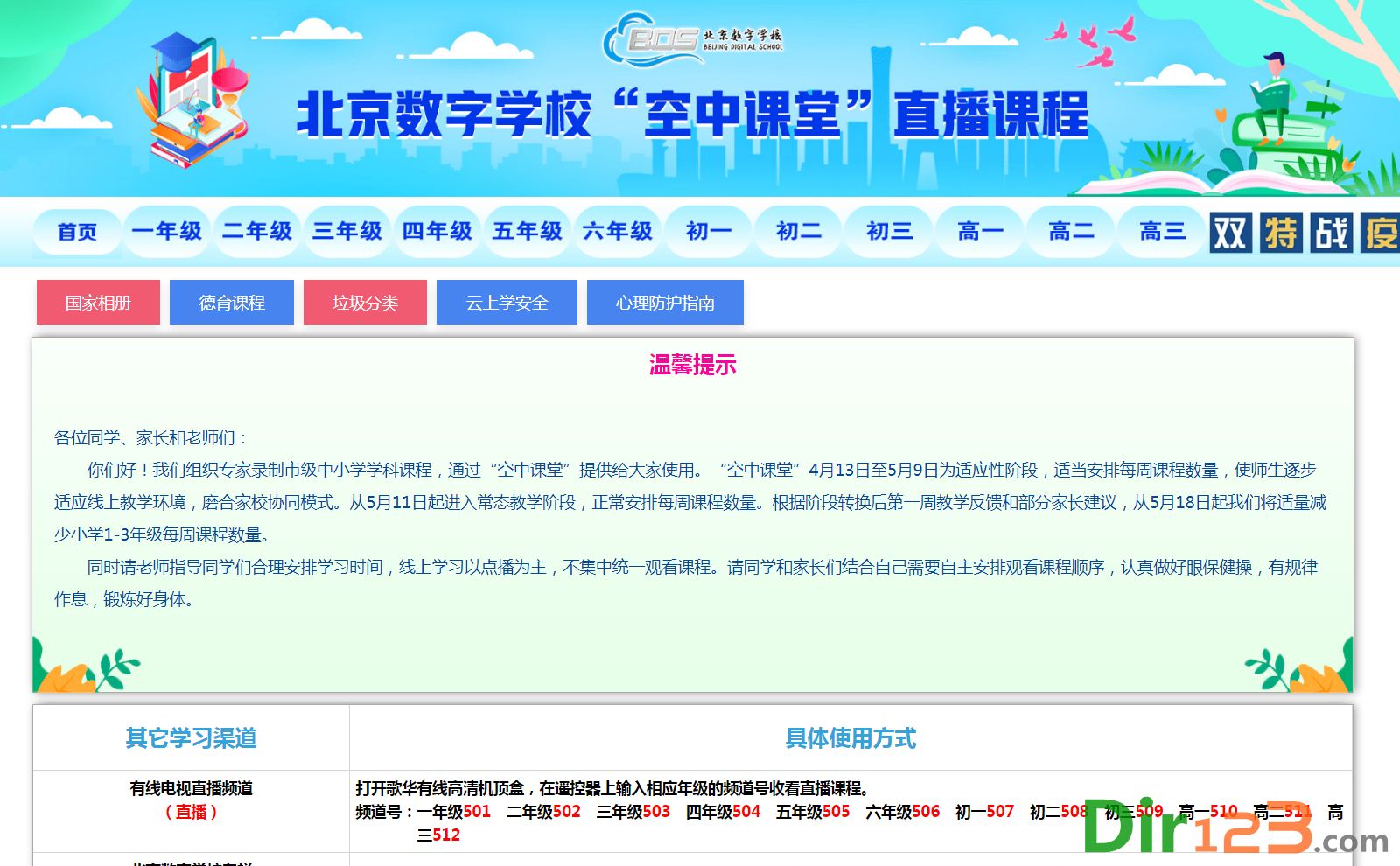This screenshot has width=1400, height=866.
Task: Open the 国家相册 button
Action: pos(98,302)
